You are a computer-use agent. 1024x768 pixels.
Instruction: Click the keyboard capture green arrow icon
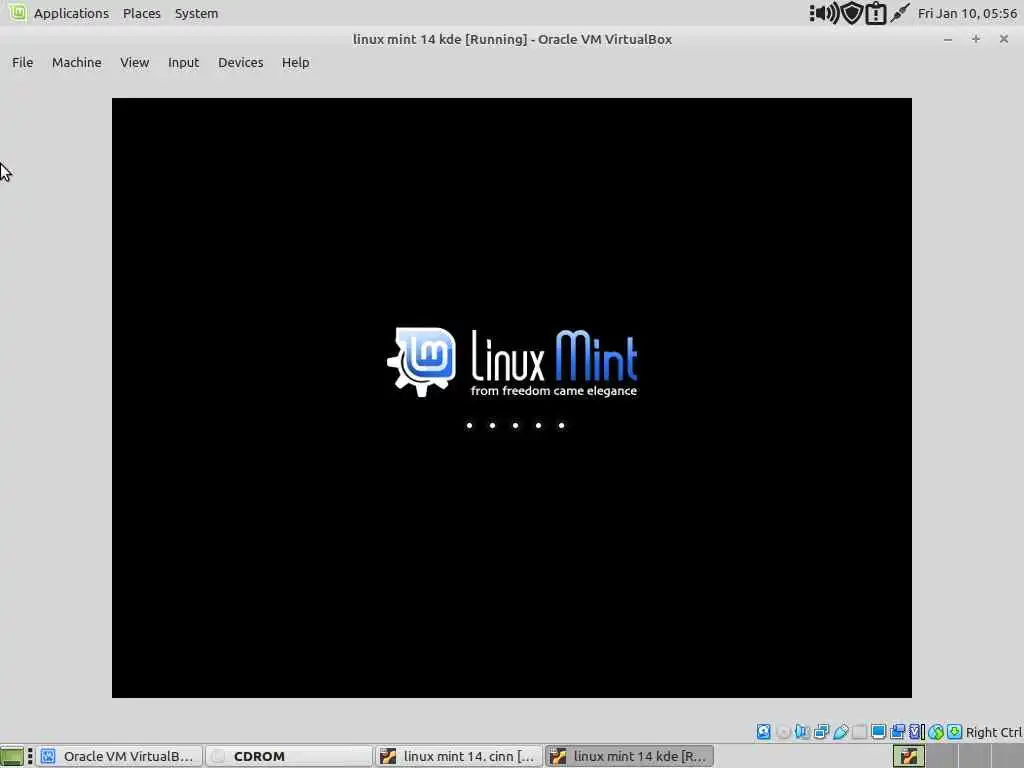tap(954, 731)
